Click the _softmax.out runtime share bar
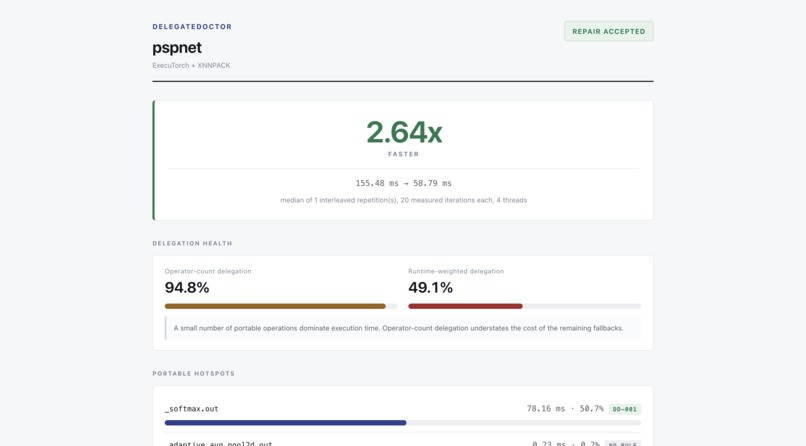The width and height of the screenshot is (806, 446). pos(402,423)
